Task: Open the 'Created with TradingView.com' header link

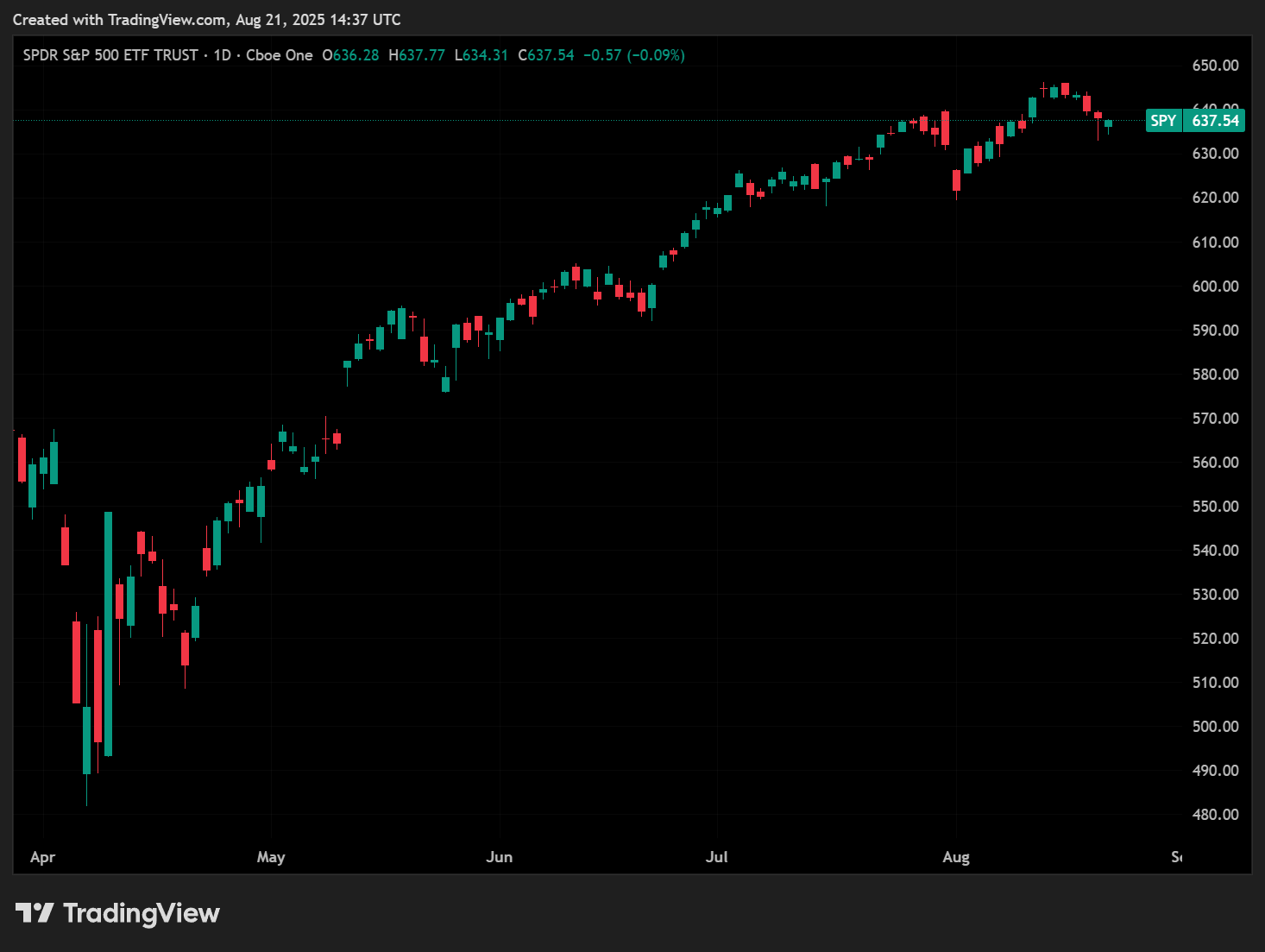Action: 206,19
